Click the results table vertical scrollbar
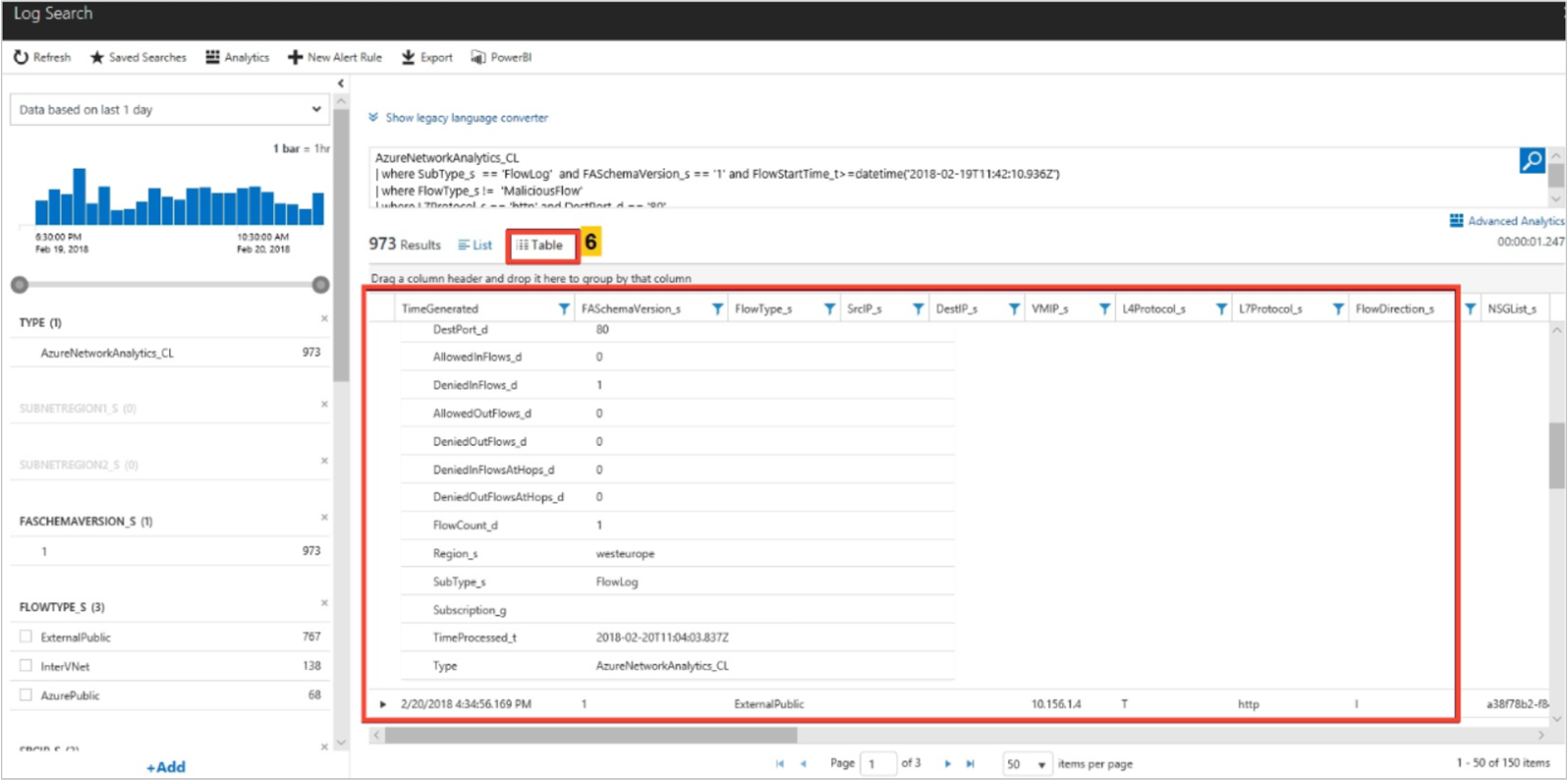Screen dimensions: 1568x780 (1557, 456)
